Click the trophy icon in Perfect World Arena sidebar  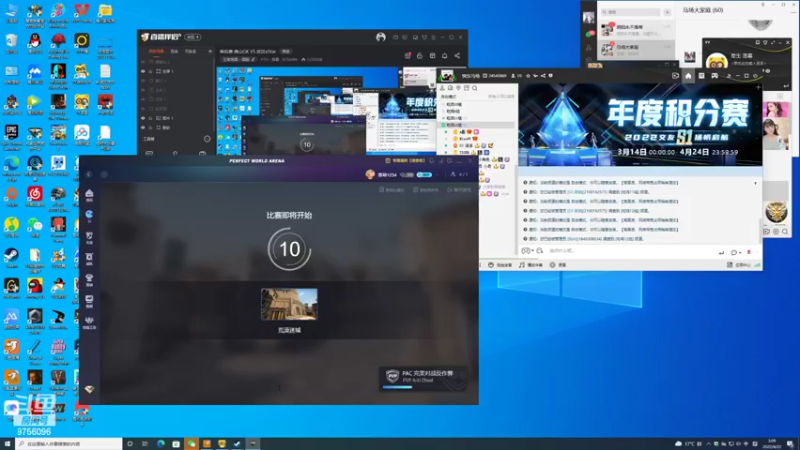[x=89, y=279]
